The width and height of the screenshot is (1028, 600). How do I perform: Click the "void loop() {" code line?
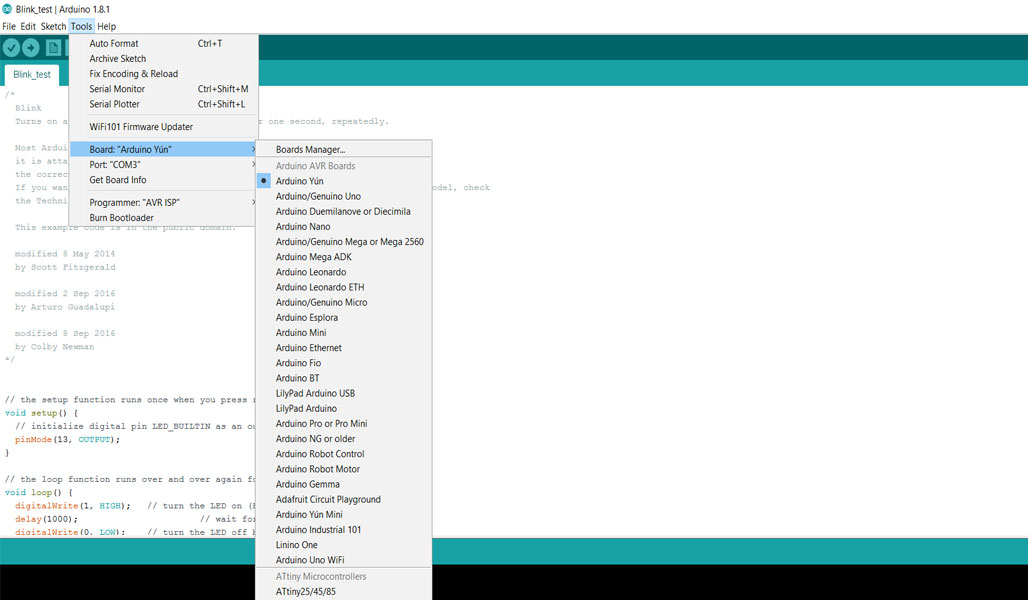pos(39,492)
